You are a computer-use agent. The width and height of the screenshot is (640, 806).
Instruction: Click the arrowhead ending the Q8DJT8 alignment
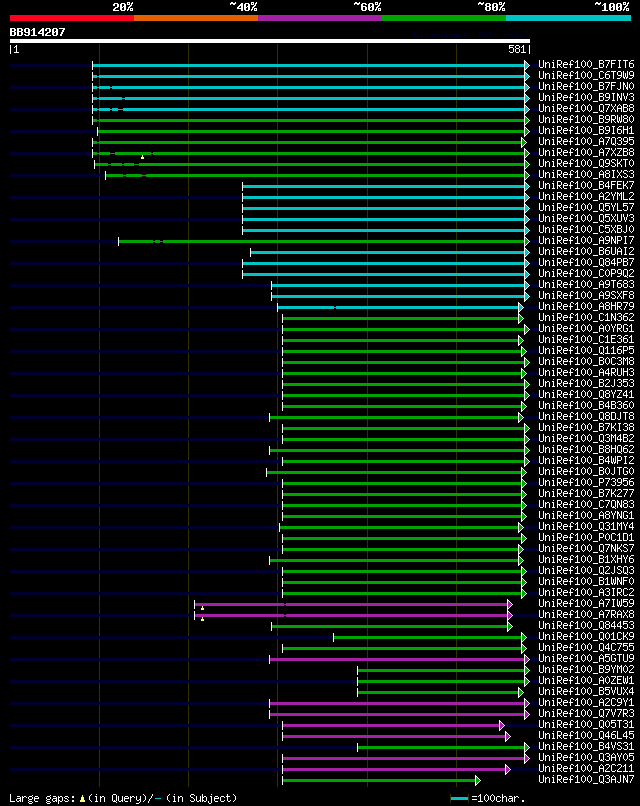click(x=521, y=417)
